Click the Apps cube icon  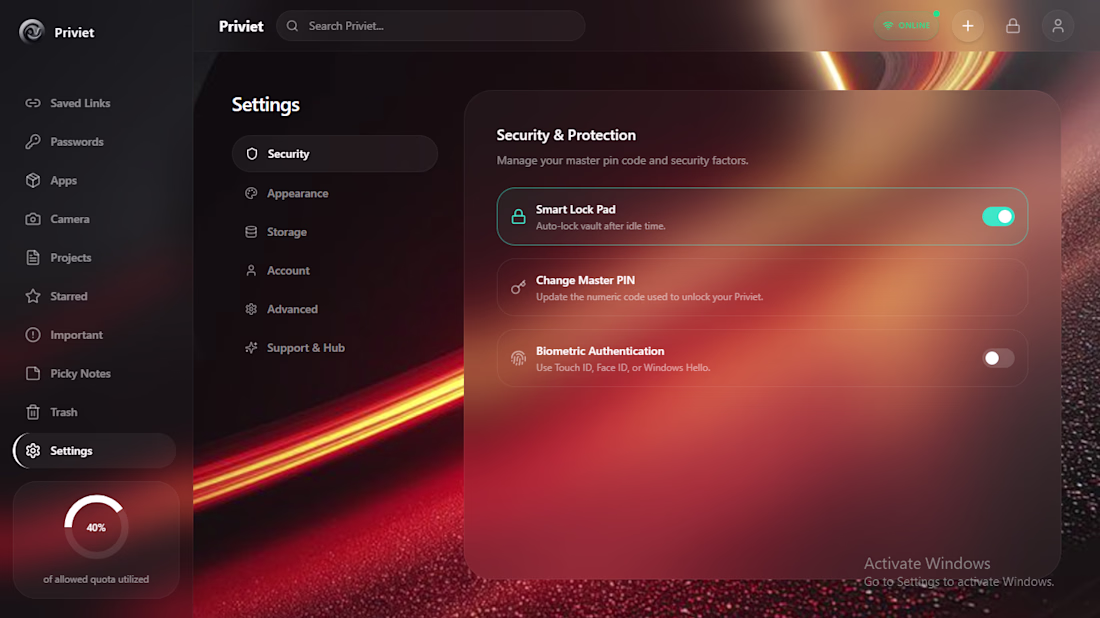coord(33,180)
